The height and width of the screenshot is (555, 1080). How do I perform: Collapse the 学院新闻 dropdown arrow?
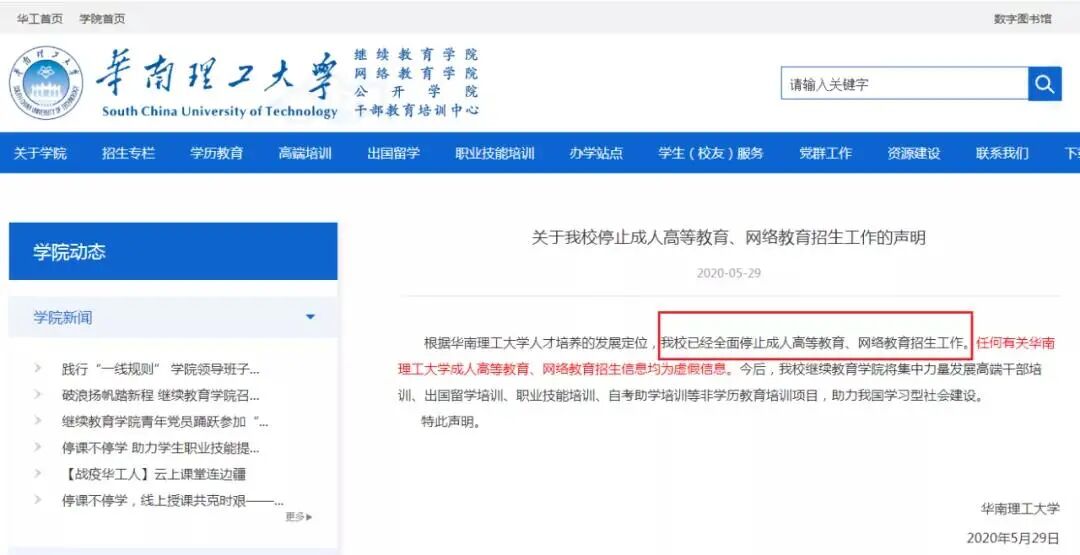tap(310, 317)
